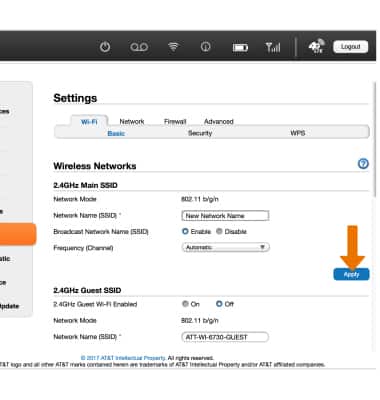Open the Security sub-tab
This screenshot has width=380, height=400.
200,133
